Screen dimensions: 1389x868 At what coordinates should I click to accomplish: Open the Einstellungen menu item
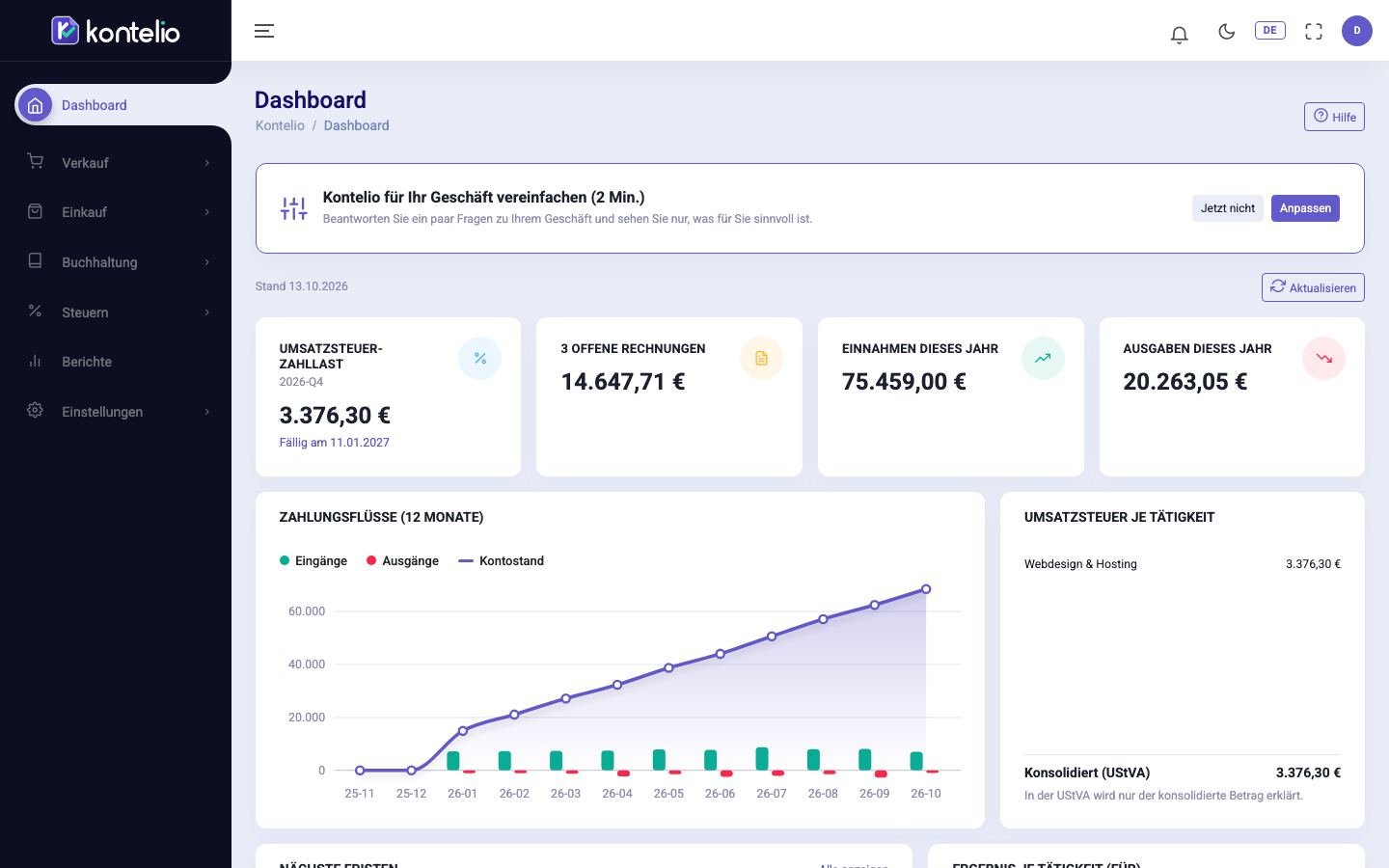click(x=116, y=412)
